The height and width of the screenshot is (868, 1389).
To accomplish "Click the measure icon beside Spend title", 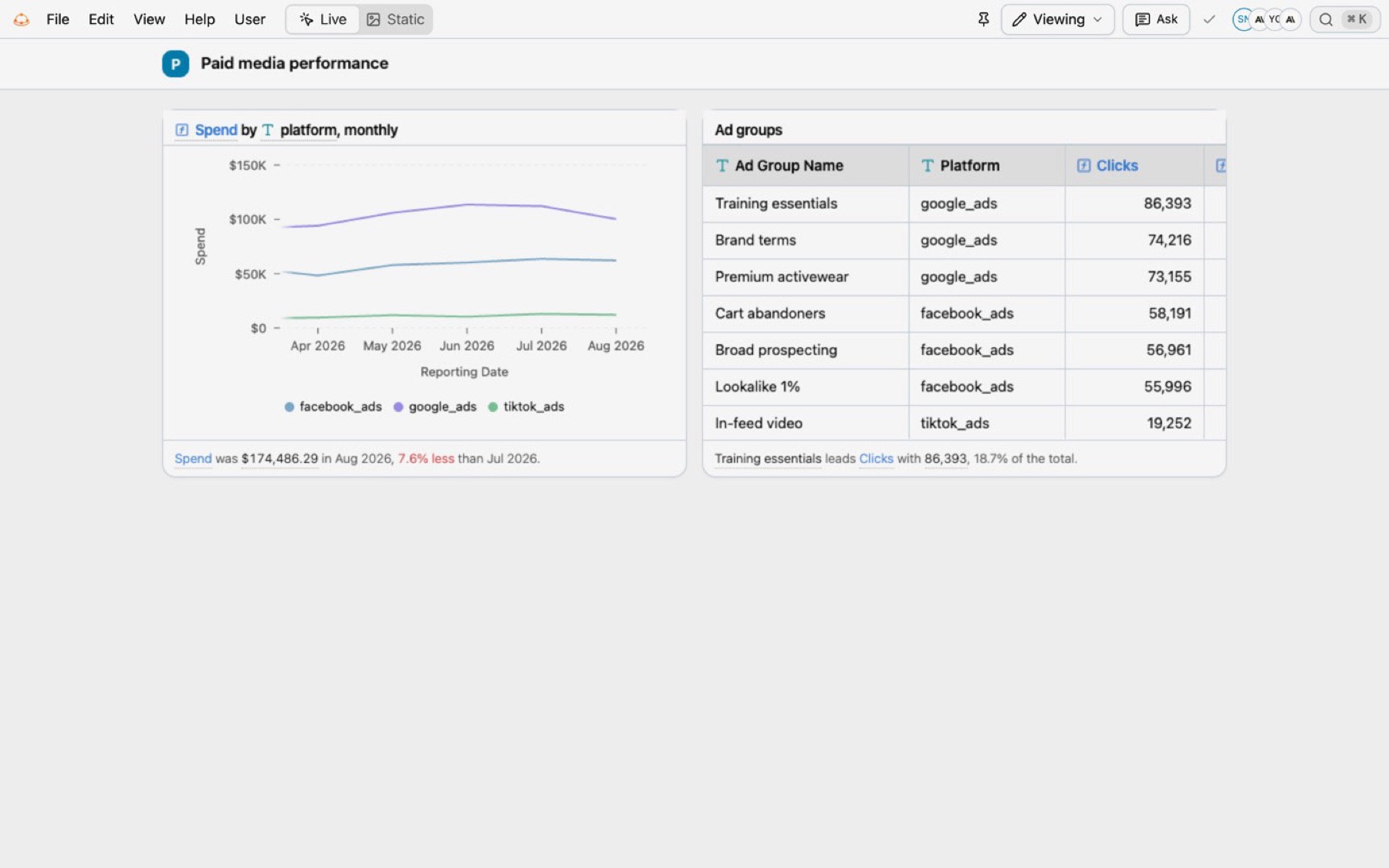I will point(182,130).
